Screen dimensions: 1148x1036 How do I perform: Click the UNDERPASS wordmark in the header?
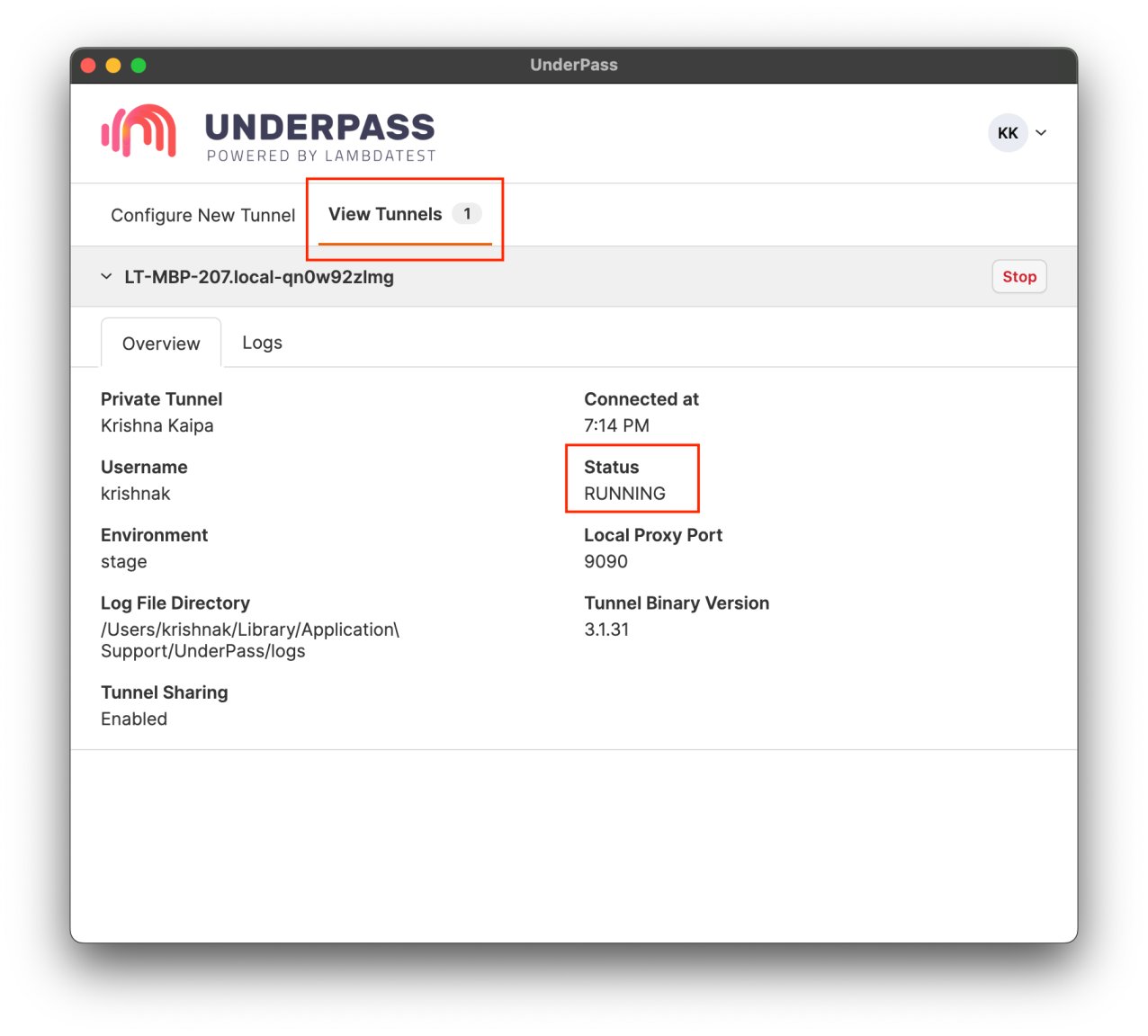[319, 128]
